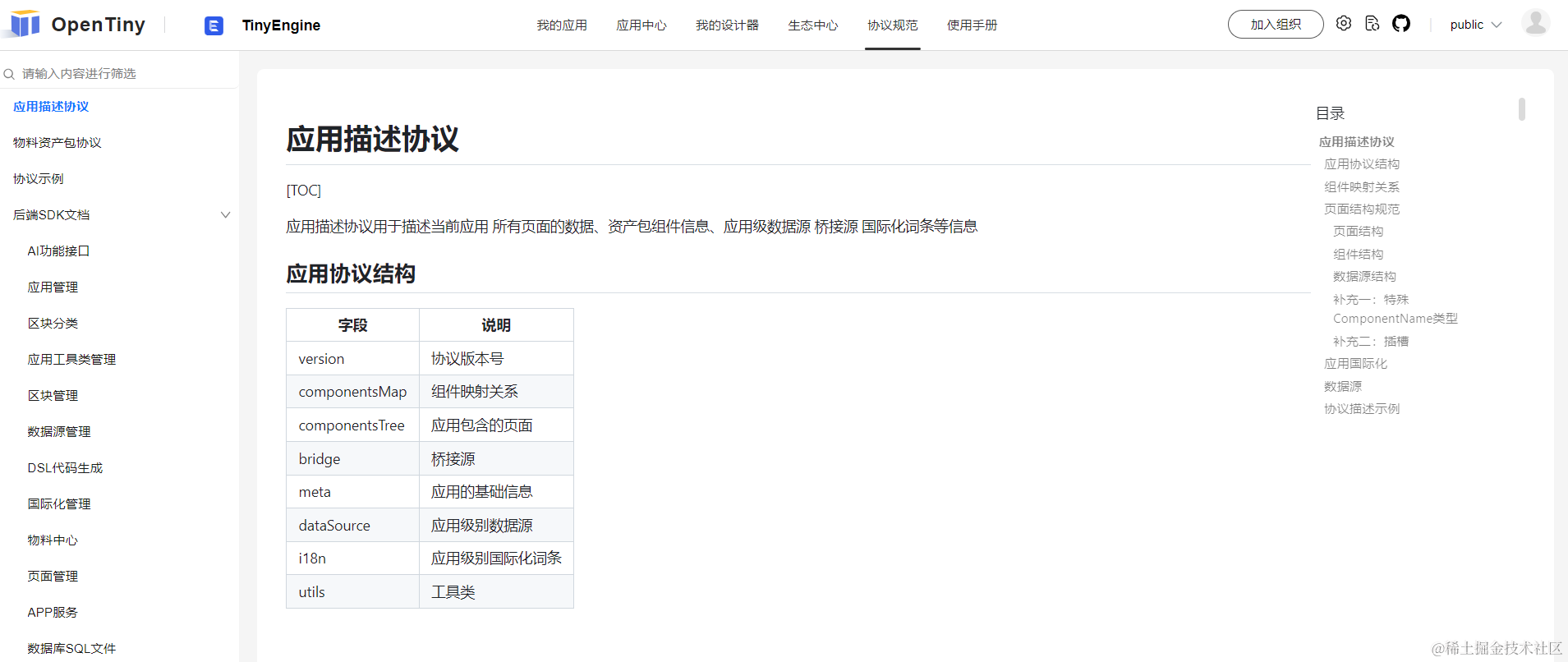Open 页面管理 in the sidebar
The image size is (1568, 662).
click(53, 577)
